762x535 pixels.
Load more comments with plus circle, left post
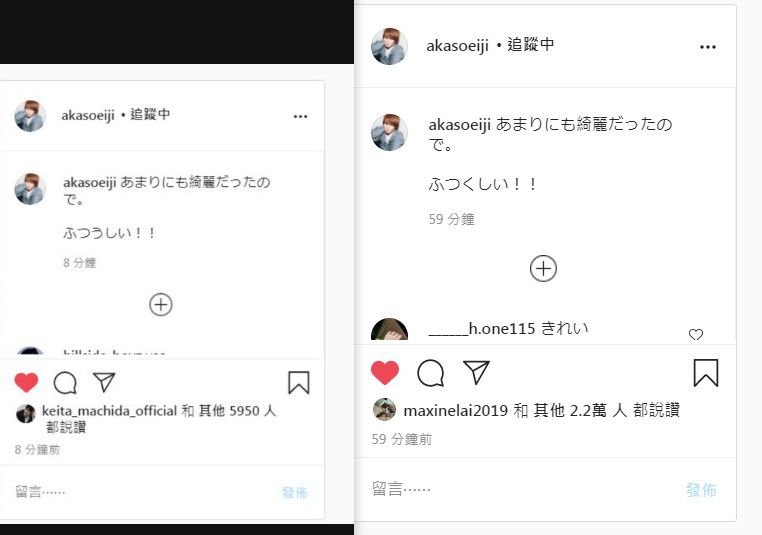[x=161, y=305]
